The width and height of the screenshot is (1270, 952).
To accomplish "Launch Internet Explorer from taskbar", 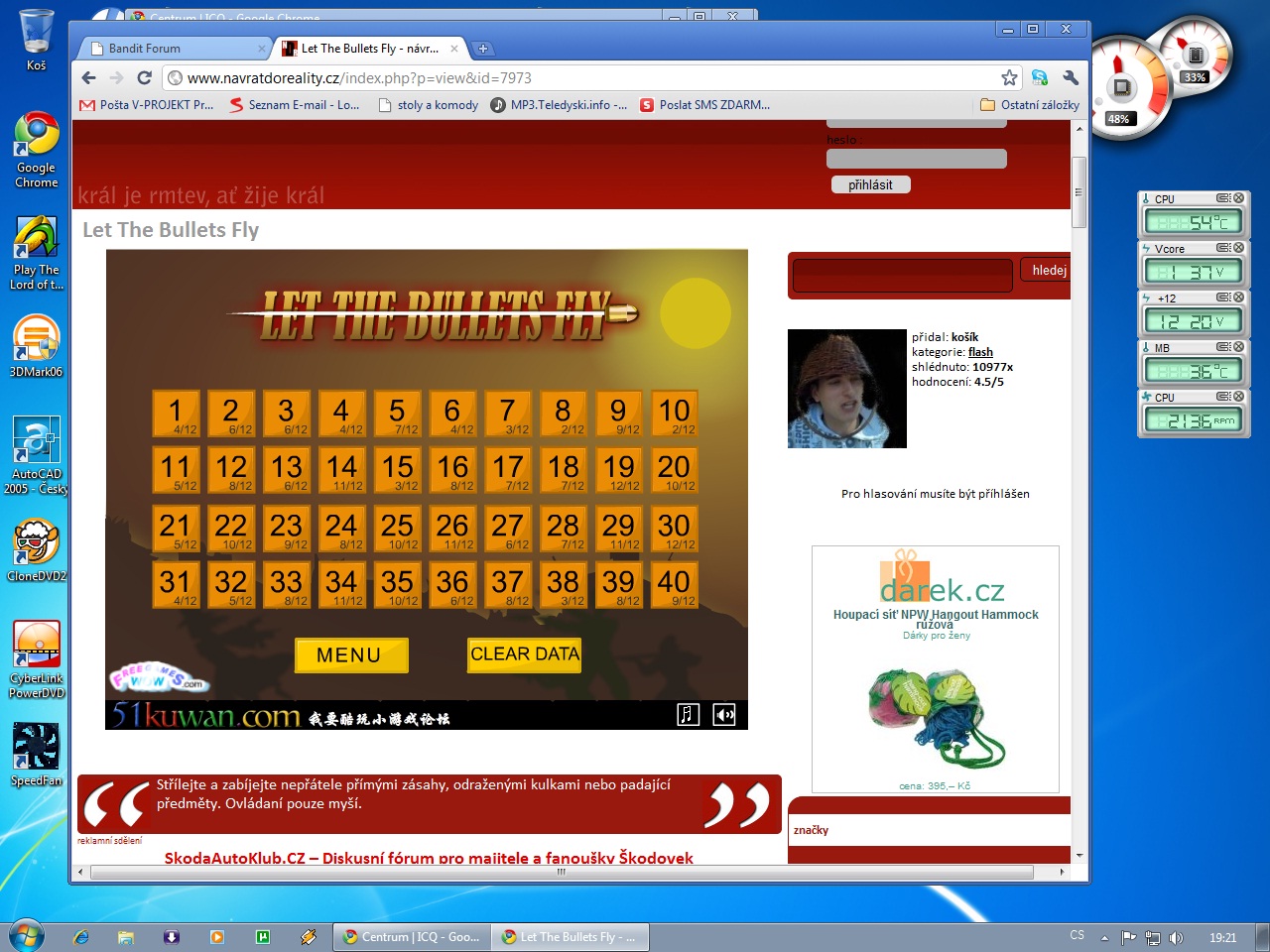I will (x=81, y=937).
